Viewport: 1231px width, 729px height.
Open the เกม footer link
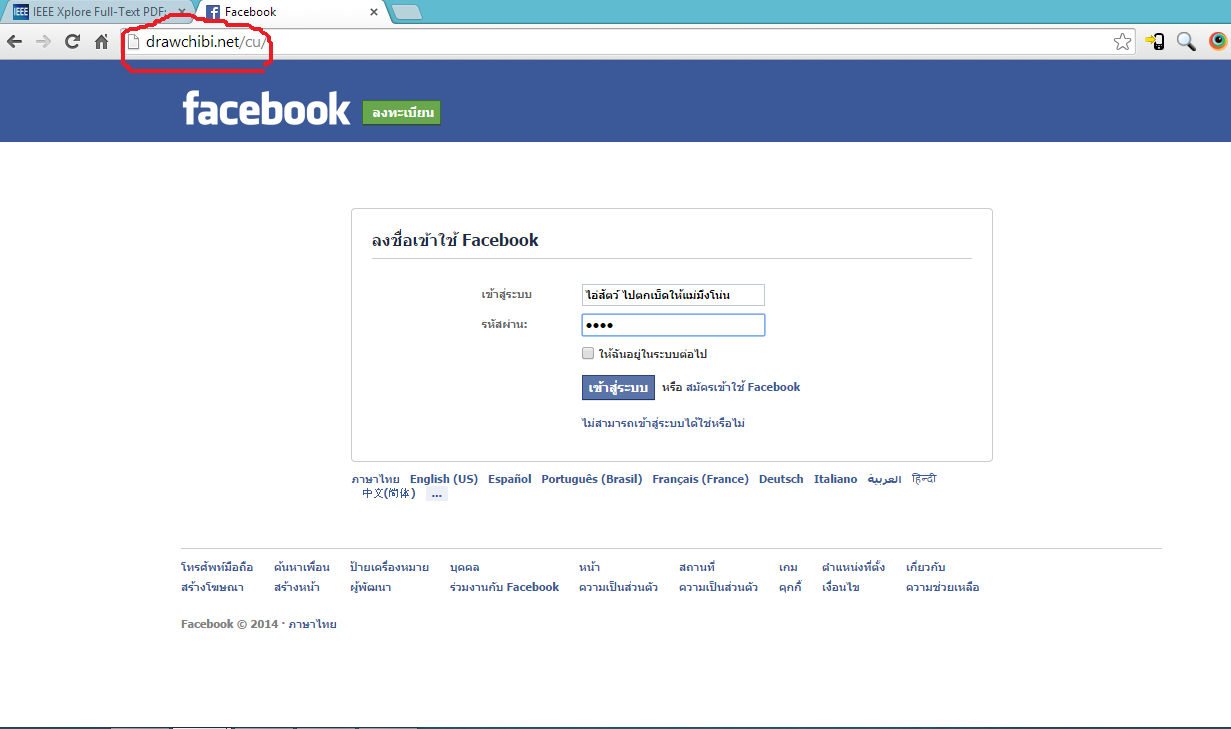point(788,567)
